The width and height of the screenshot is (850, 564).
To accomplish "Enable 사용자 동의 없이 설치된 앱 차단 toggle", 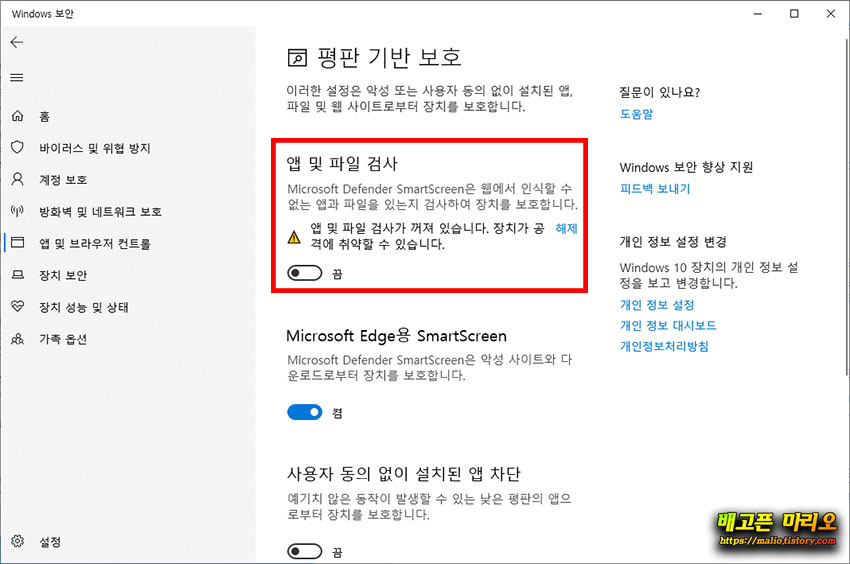I will (x=304, y=552).
